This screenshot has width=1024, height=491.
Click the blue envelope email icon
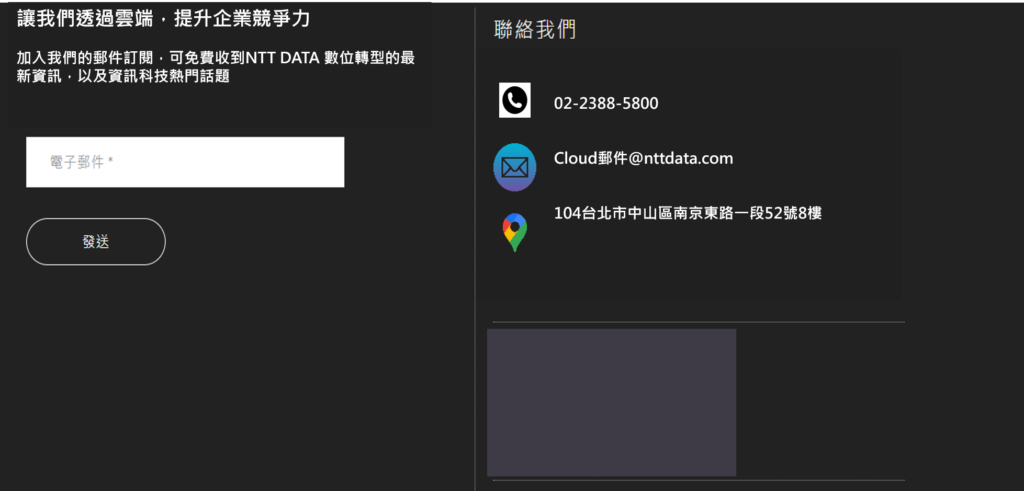514,167
